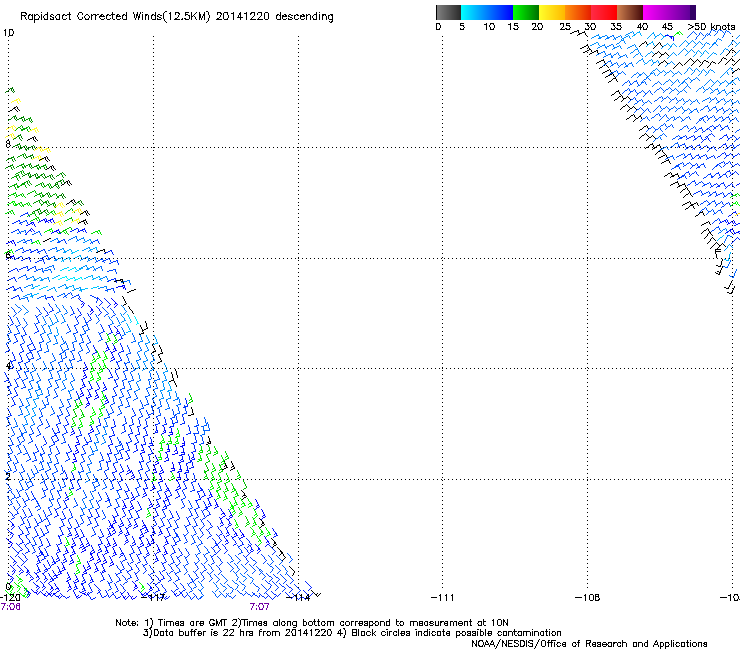Click the -114 longitude axis label
The width and height of the screenshot is (740, 650).
[x=299, y=598]
